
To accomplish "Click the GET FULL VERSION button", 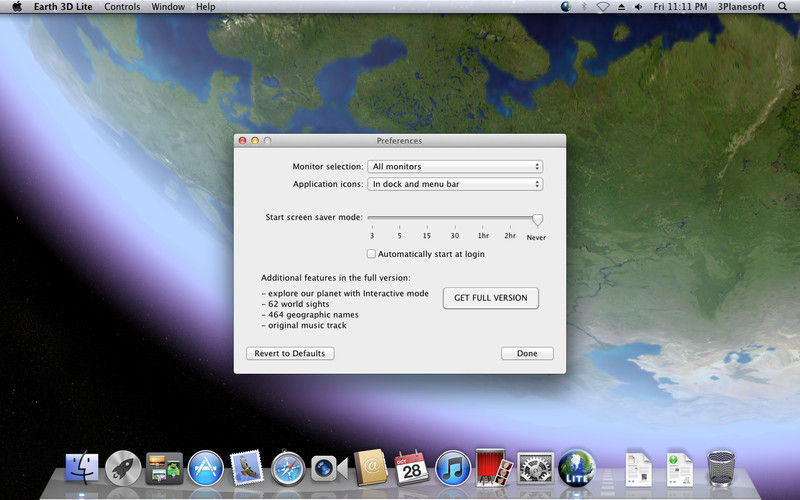I will [491, 298].
